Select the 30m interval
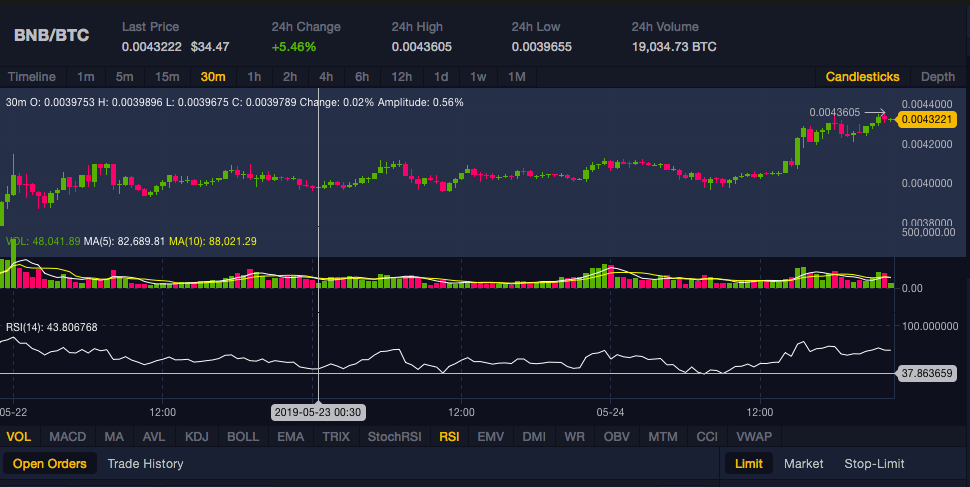This screenshot has height=487, width=970. 213,77
